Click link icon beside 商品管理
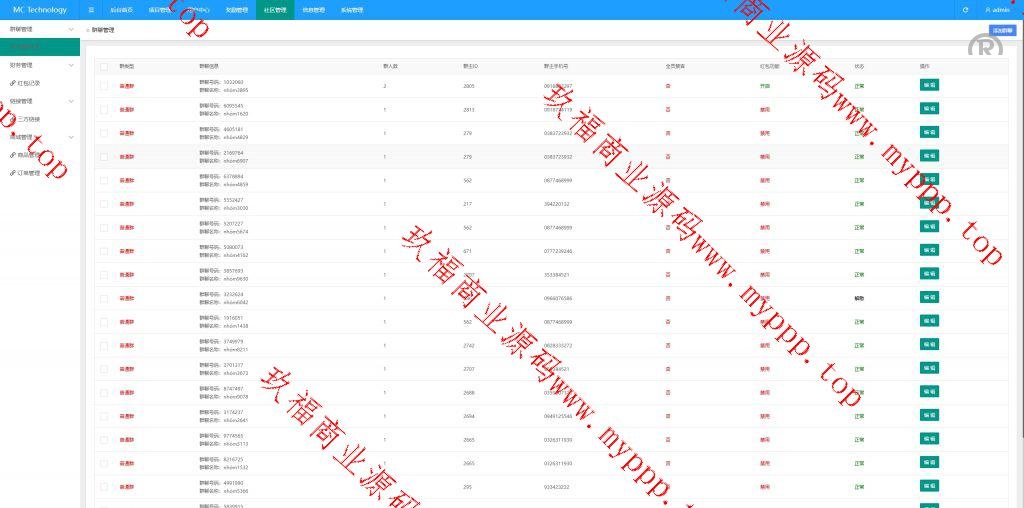The height and width of the screenshot is (508, 1024). [12, 155]
